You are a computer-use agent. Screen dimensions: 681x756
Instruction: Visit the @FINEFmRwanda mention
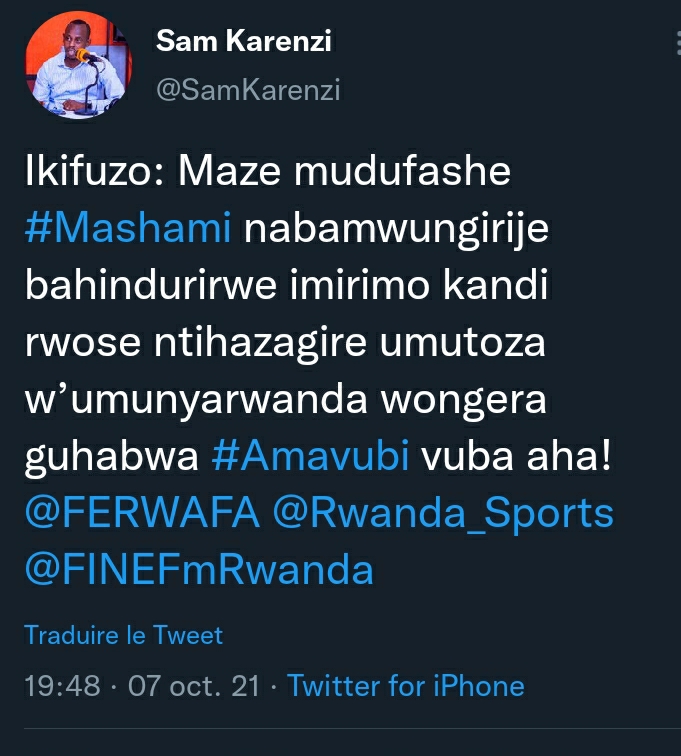click(199, 569)
